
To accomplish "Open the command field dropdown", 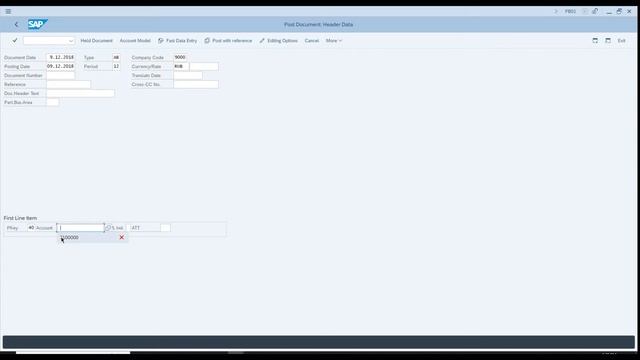I will tap(71, 41).
